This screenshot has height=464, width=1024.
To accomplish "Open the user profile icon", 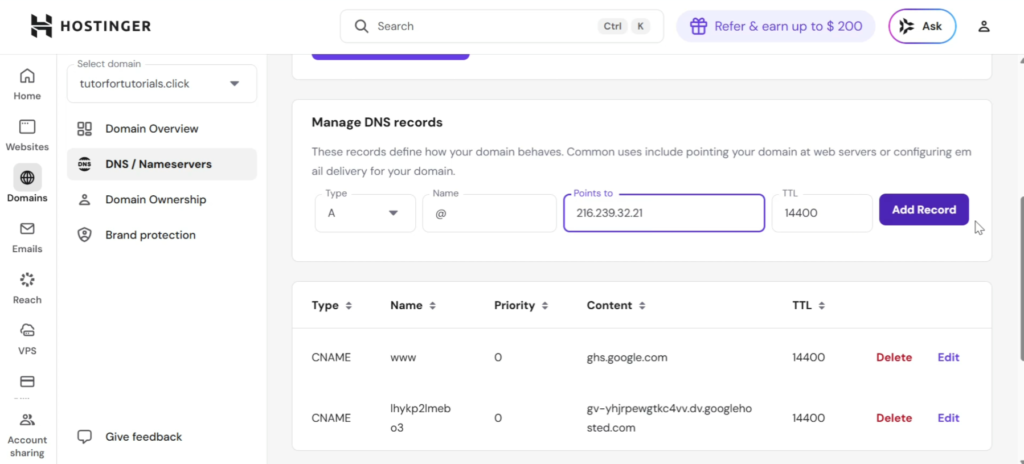I will point(984,26).
